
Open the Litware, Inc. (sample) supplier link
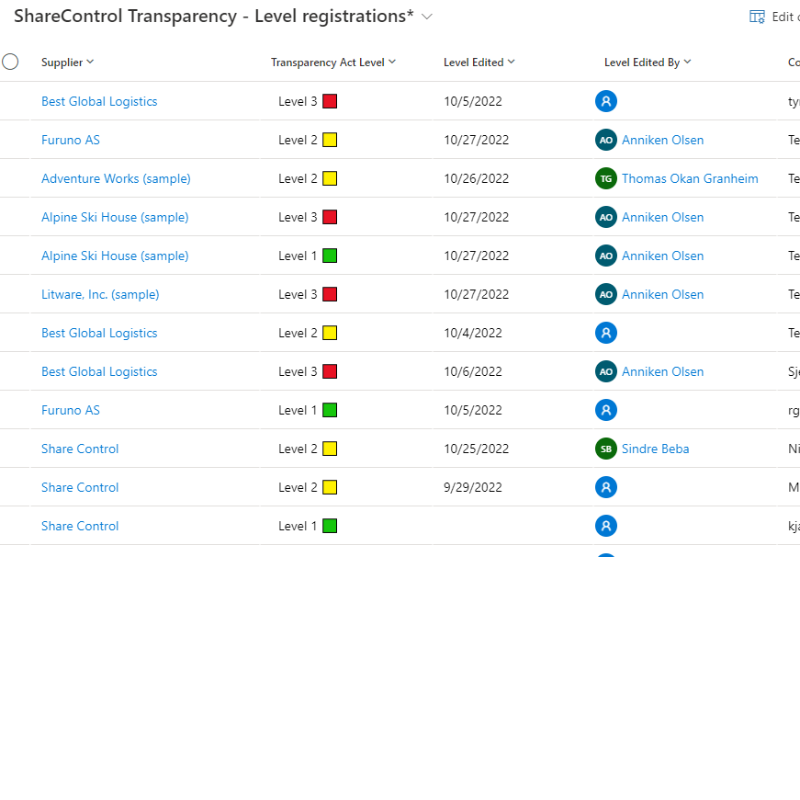coord(100,294)
